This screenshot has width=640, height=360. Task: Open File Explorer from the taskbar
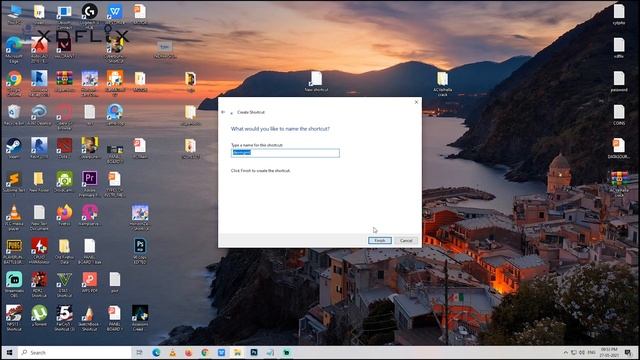pyautogui.click(x=238, y=352)
